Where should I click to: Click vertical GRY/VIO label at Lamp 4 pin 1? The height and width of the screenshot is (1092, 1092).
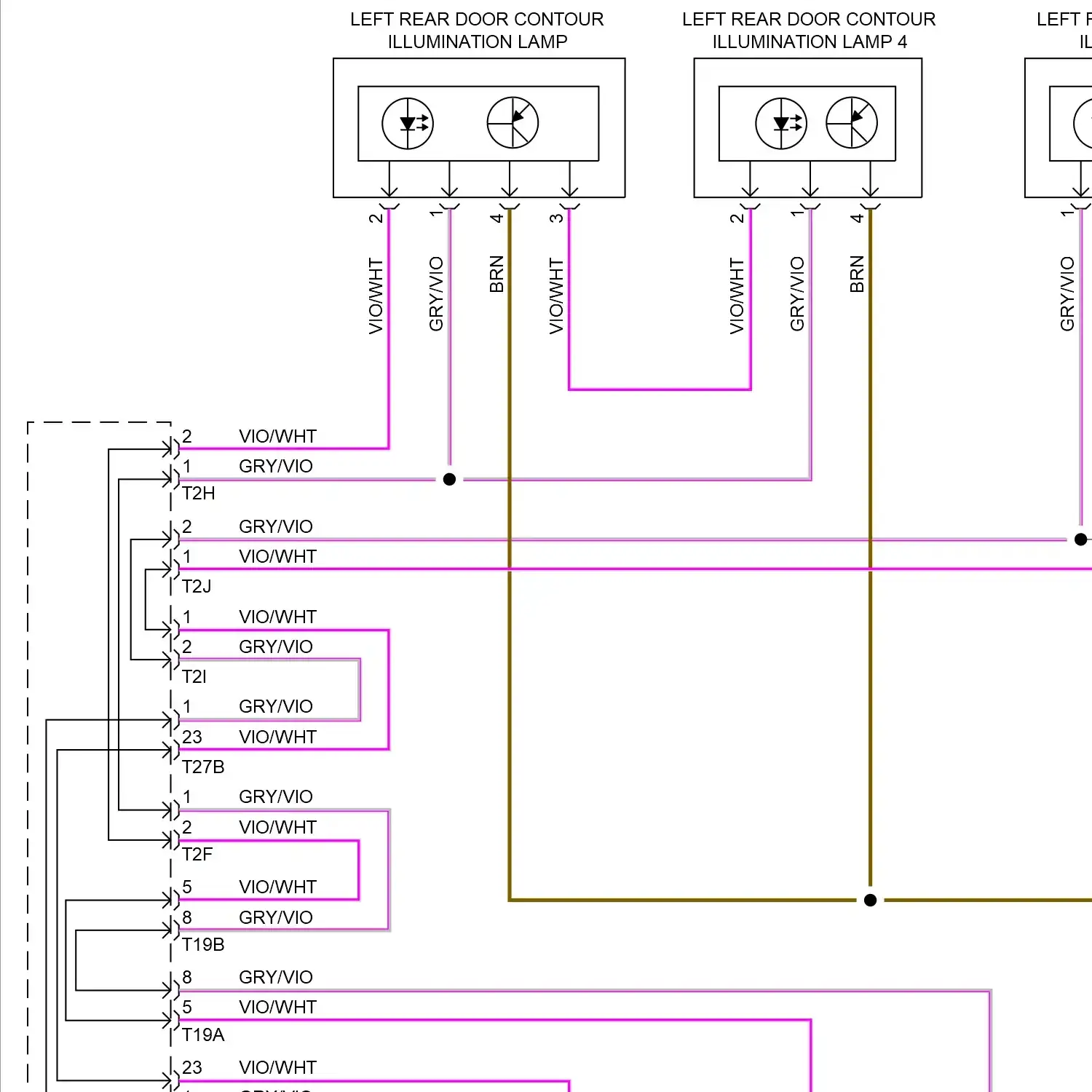[797, 294]
